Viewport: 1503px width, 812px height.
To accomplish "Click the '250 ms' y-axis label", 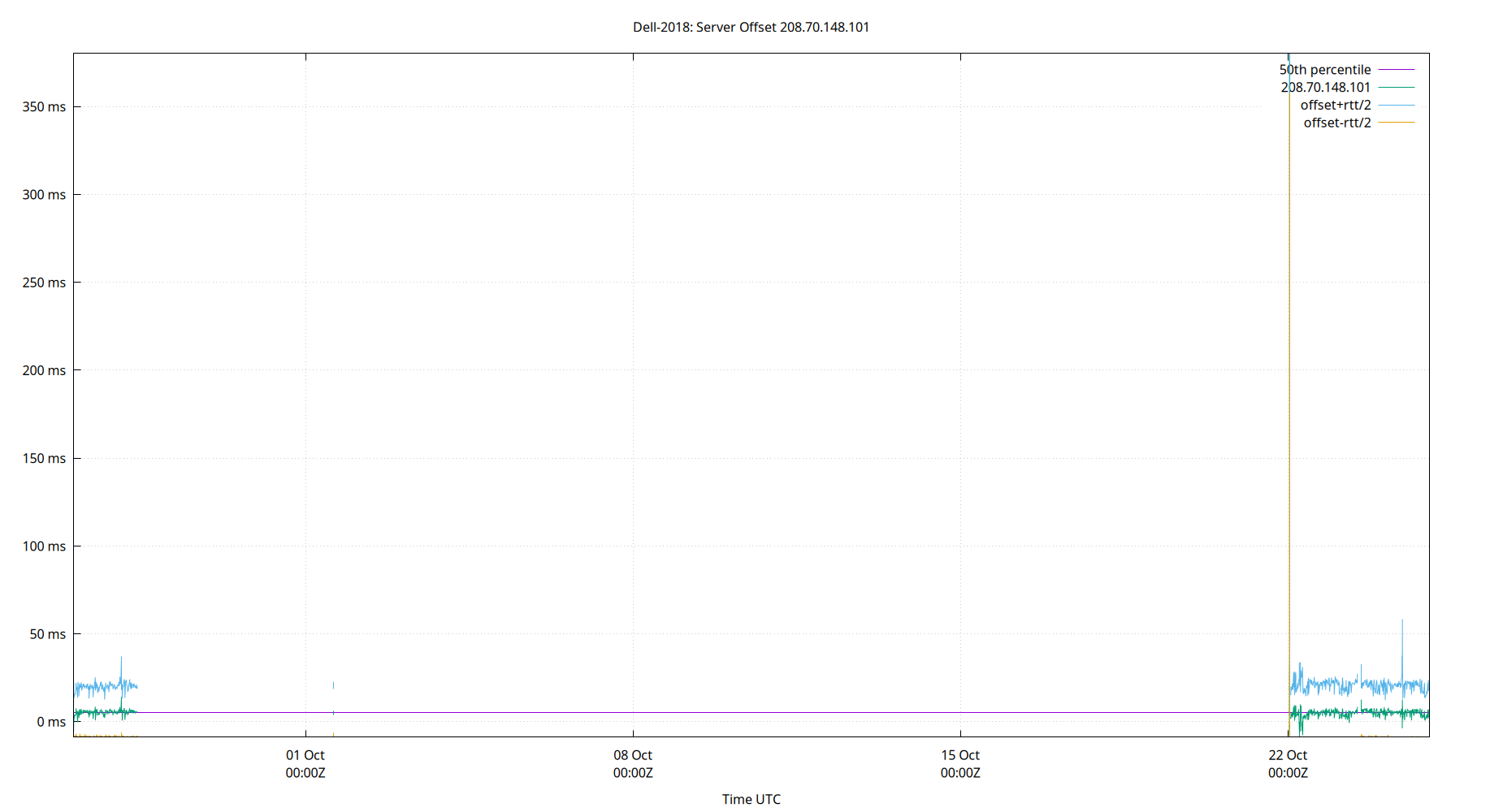I will click(x=44, y=283).
